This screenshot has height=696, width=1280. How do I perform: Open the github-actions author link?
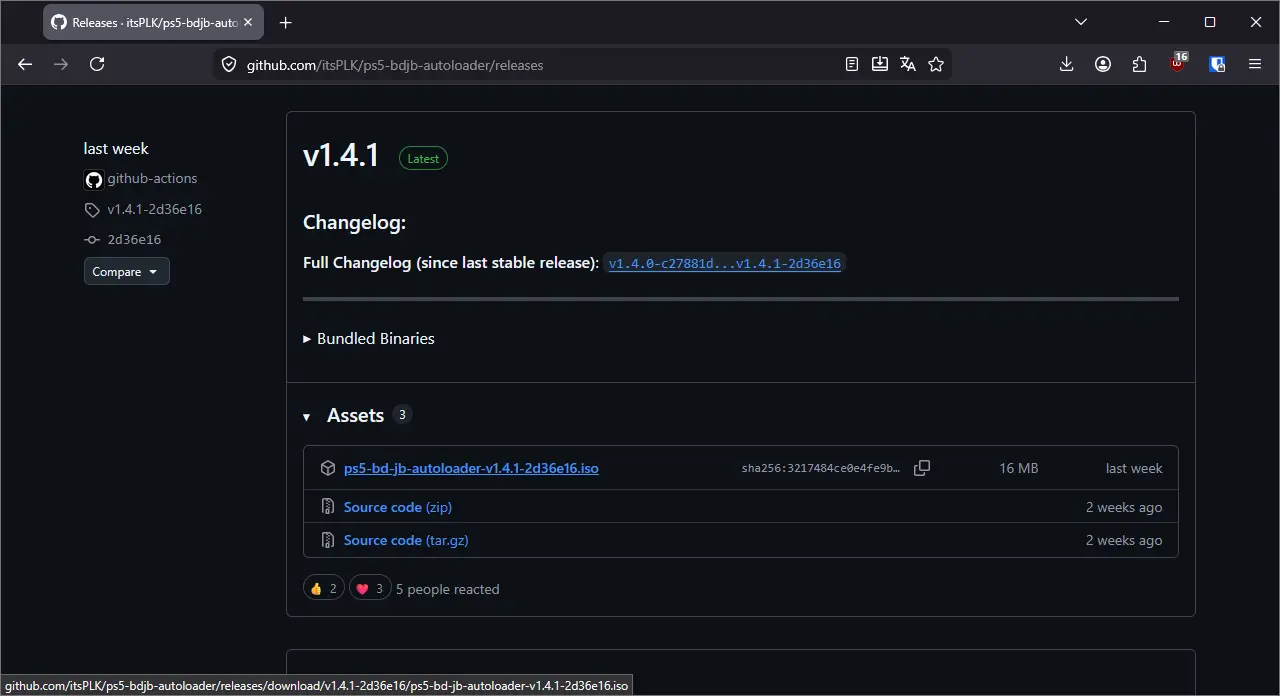click(x=152, y=178)
